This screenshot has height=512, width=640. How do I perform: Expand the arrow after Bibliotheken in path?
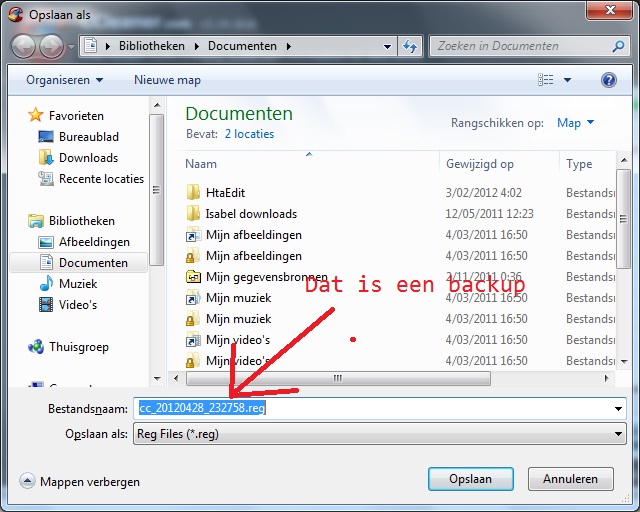(197, 47)
